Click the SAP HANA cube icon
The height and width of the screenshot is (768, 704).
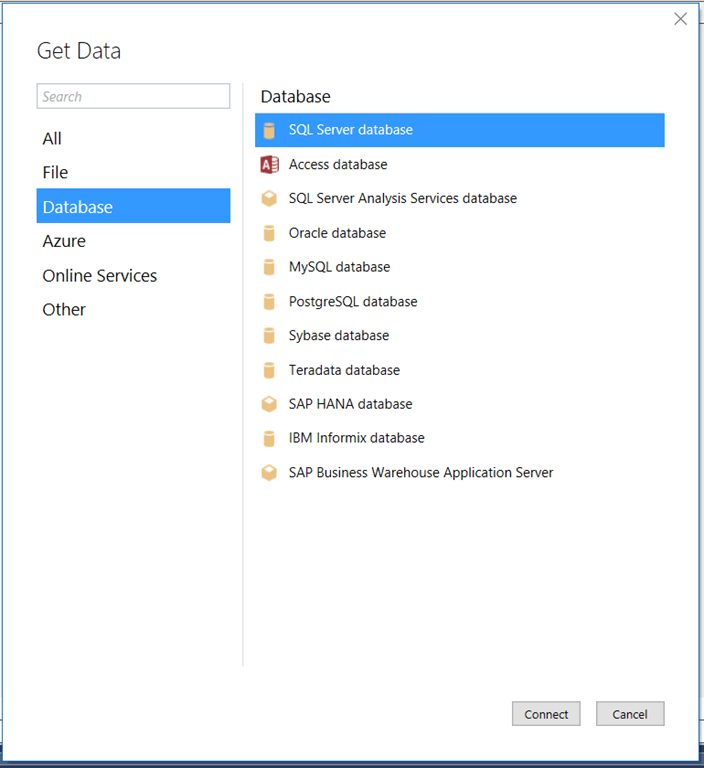[269, 404]
